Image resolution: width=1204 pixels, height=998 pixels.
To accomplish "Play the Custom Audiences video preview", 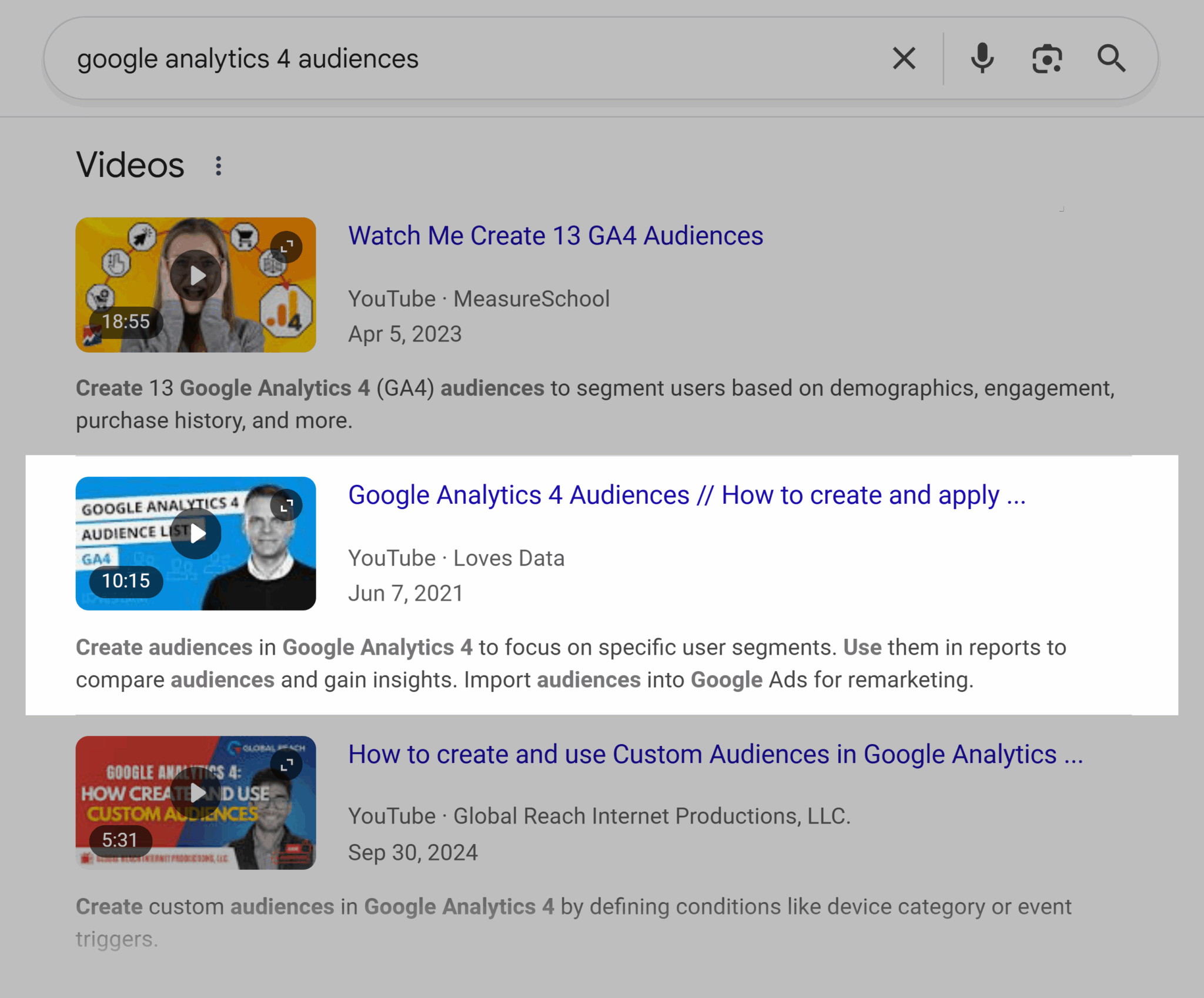I will coord(196,792).
